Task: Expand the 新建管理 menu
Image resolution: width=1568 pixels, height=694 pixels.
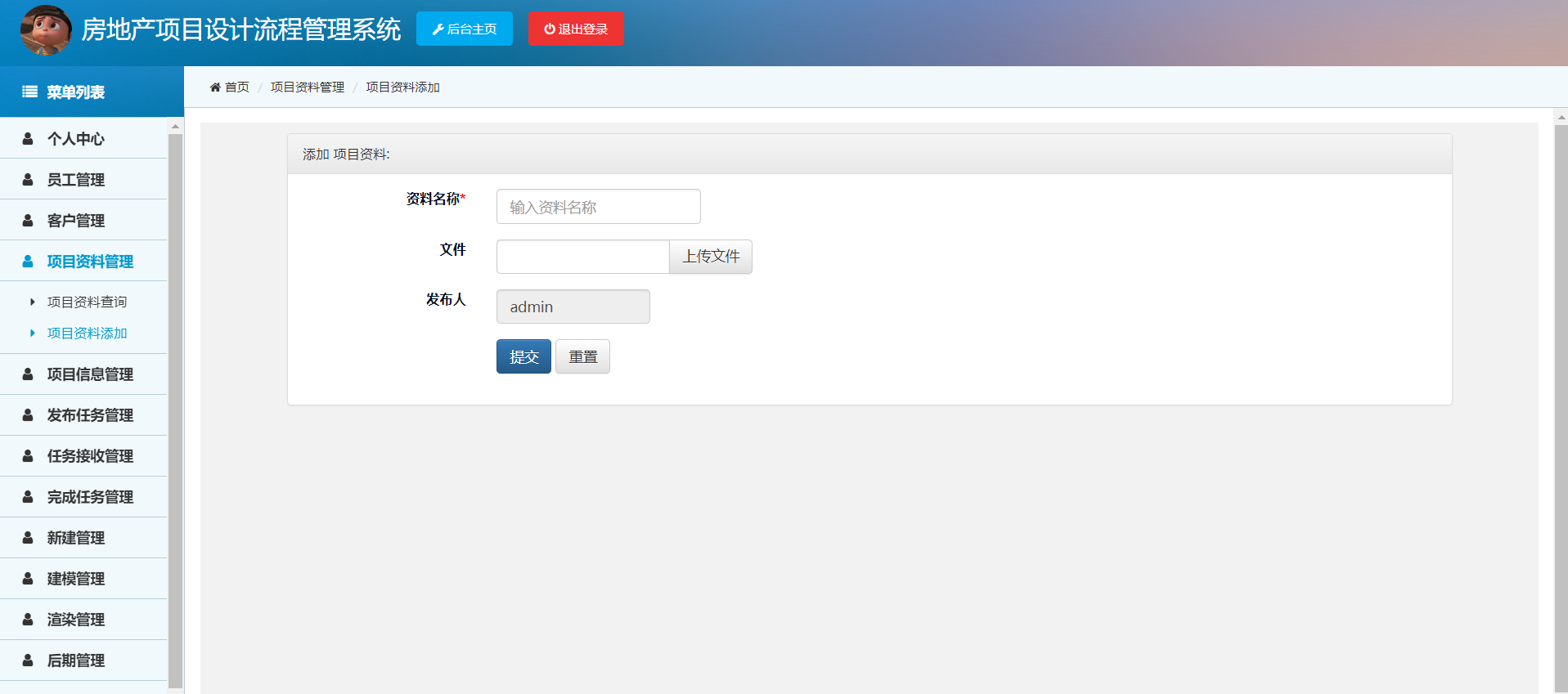Action: pyautogui.click(x=83, y=537)
